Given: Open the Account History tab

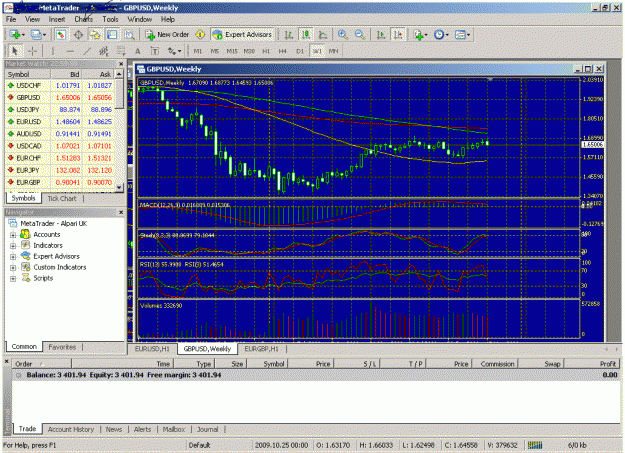Looking at the screenshot, I should [71, 429].
